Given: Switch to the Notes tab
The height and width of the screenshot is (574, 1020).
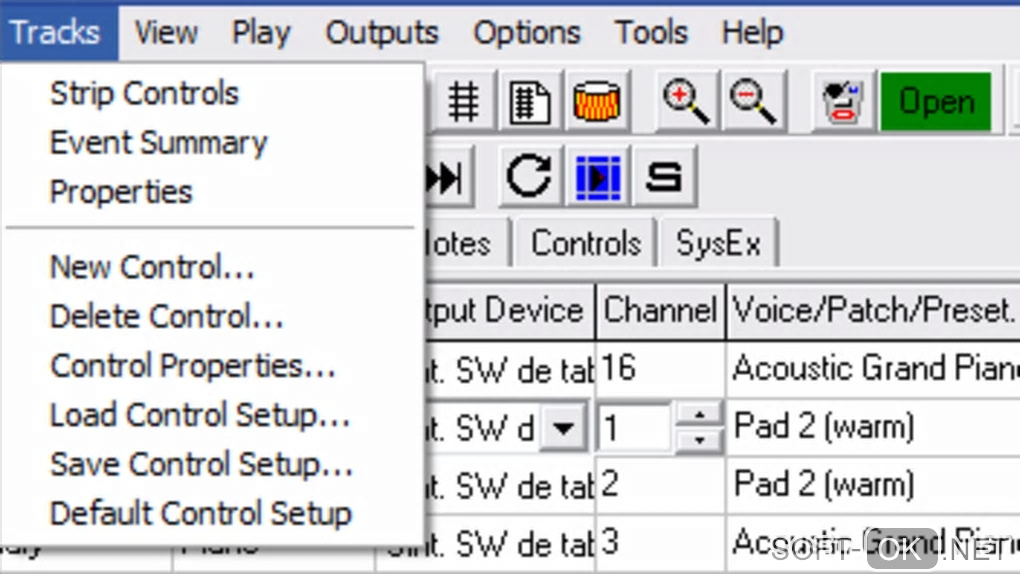Looking at the screenshot, I should coord(466,244).
